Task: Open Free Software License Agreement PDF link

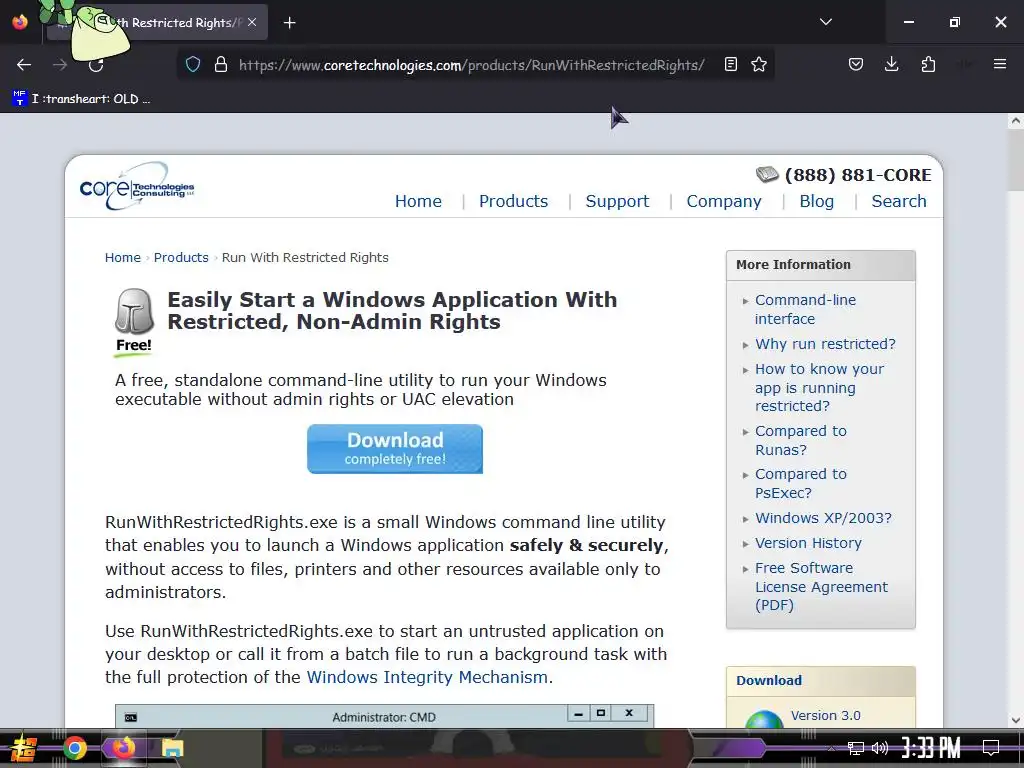Action: coord(821,586)
